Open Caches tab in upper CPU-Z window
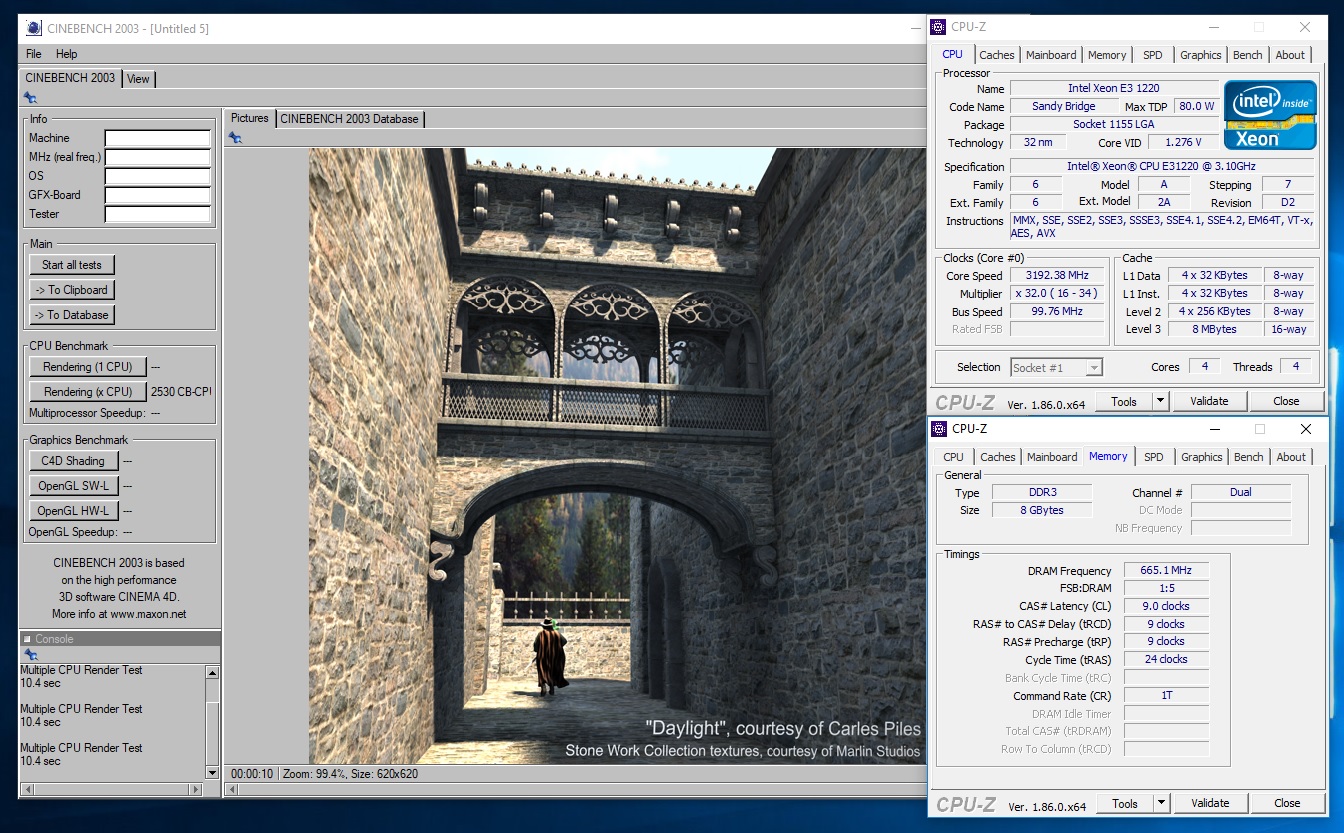The width and height of the screenshot is (1344, 833). coord(997,55)
